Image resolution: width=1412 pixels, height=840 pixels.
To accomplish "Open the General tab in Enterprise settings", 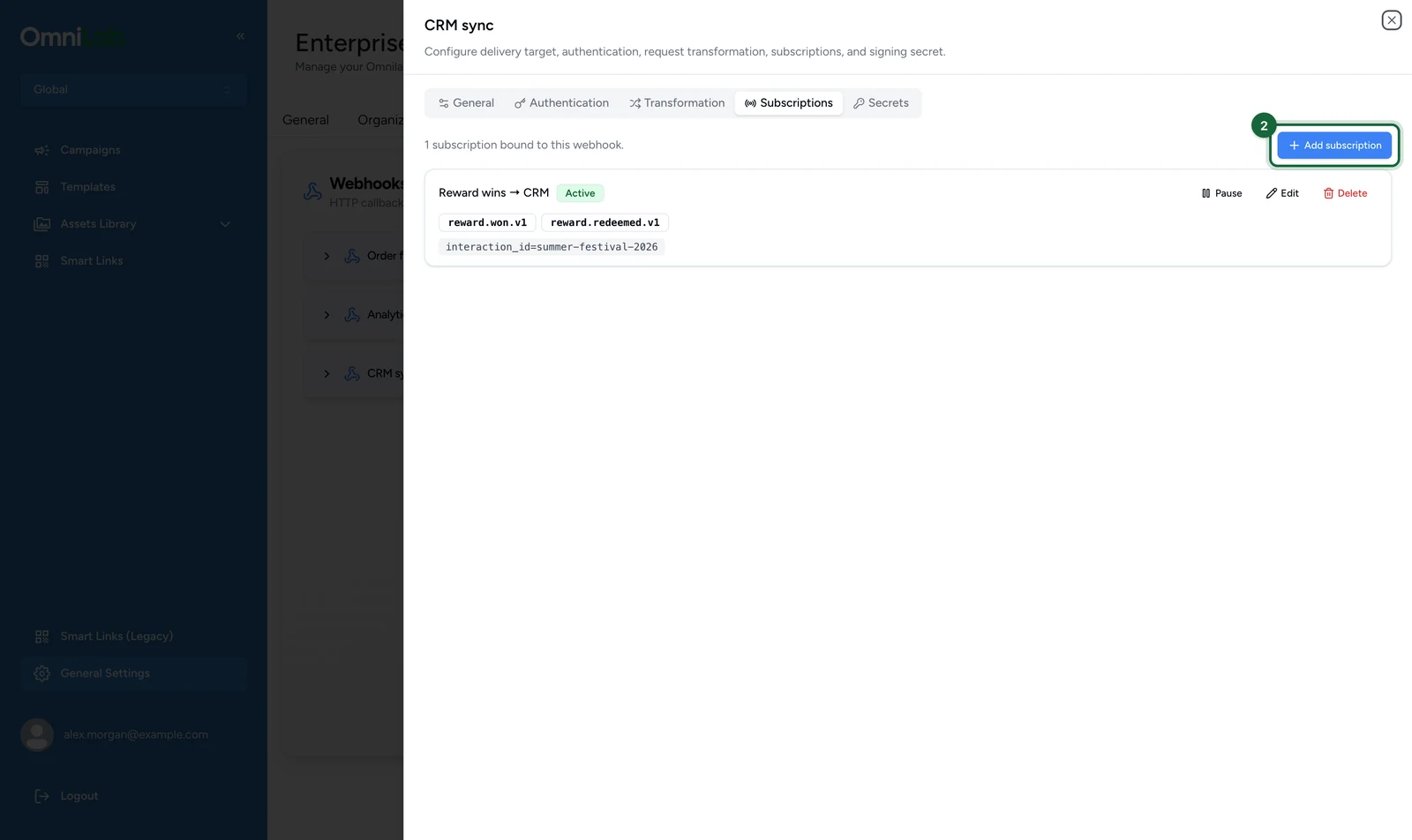I will (x=305, y=120).
